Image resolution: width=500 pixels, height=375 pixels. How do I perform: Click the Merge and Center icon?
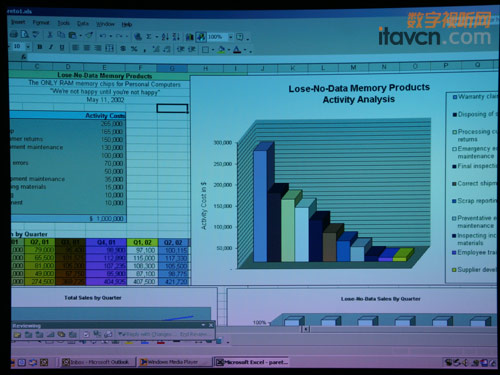110,48
